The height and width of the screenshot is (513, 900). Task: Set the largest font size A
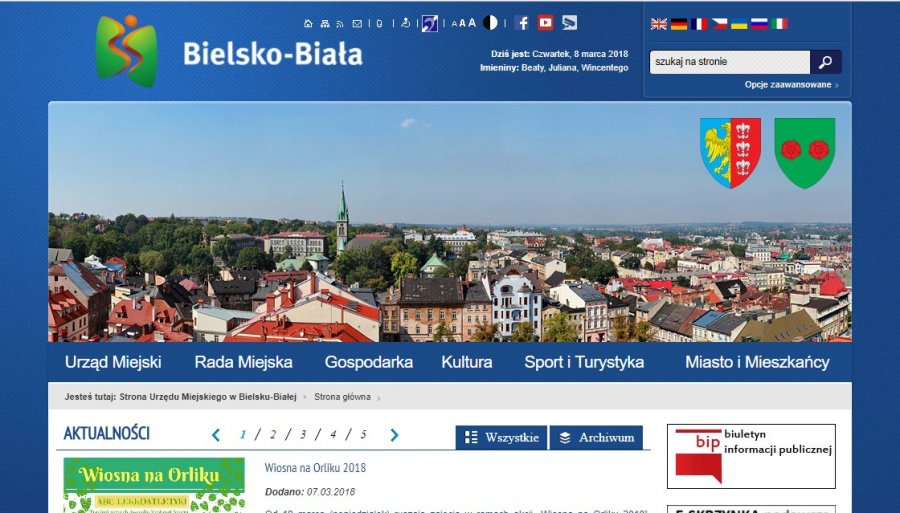point(472,22)
